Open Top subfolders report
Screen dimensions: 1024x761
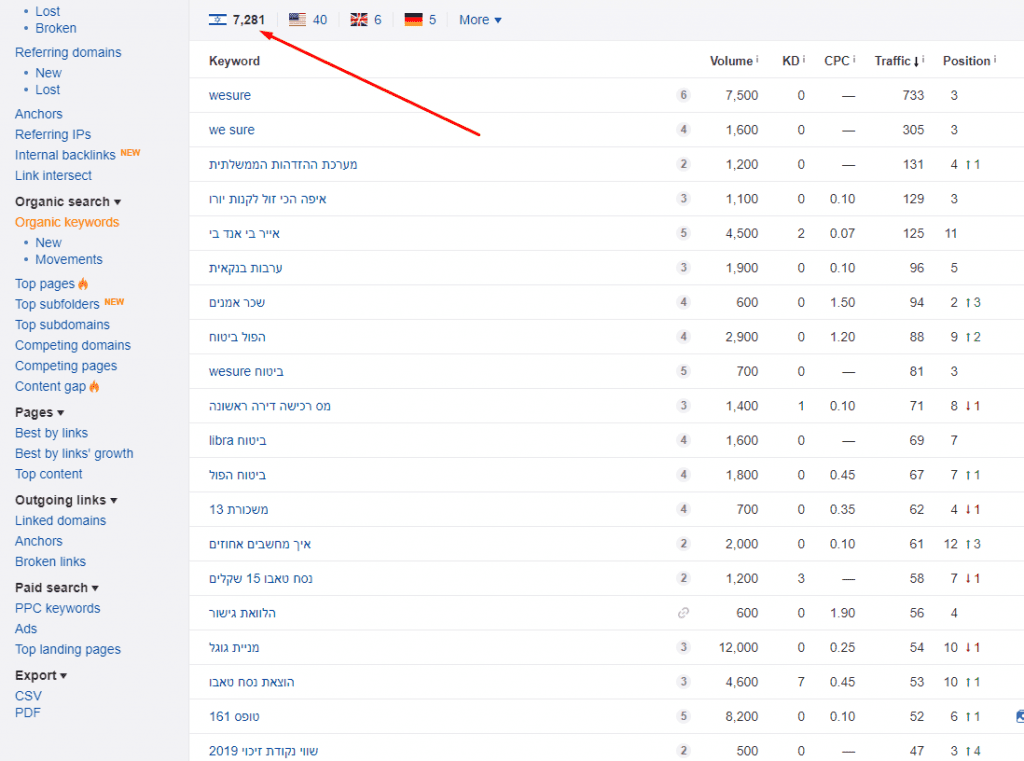coord(57,304)
